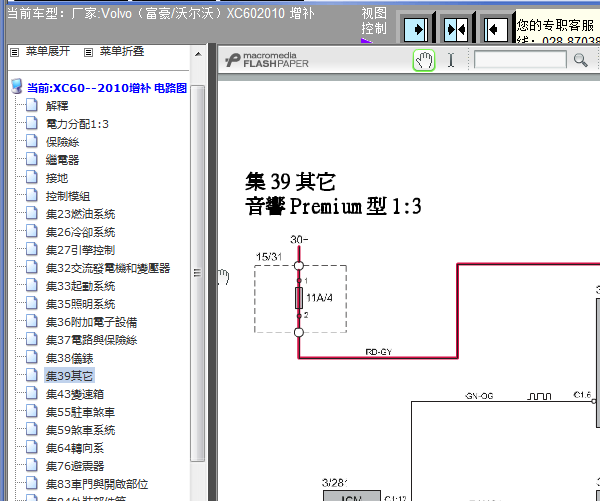Select the 繼電器 item

point(62,160)
